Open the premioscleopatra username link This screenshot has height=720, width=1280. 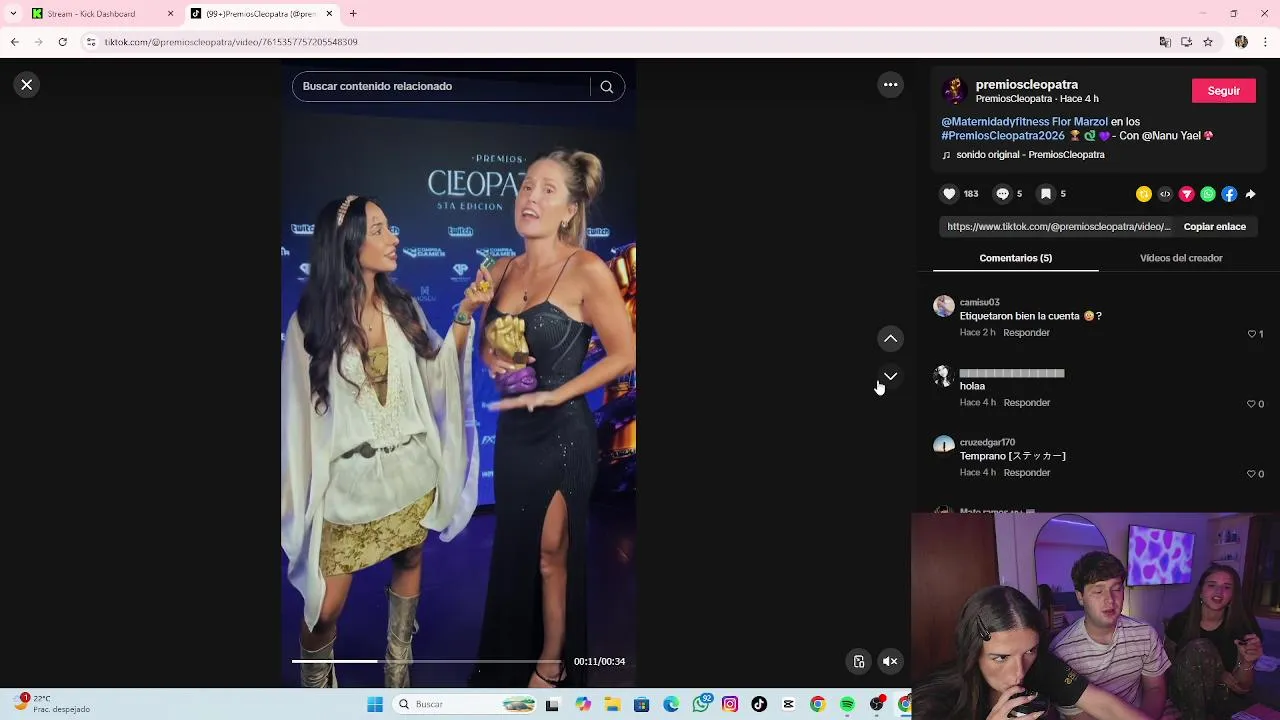pos(1026,85)
